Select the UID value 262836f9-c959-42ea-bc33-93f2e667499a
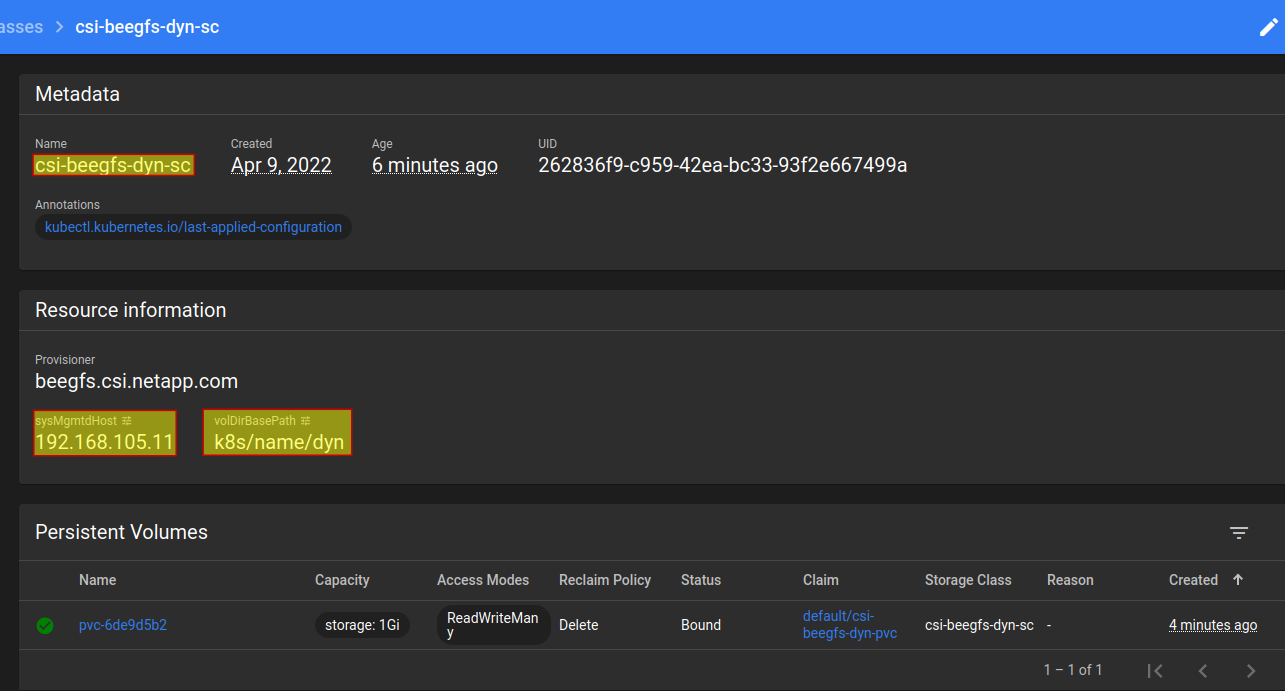The height and width of the screenshot is (691, 1285). point(723,165)
